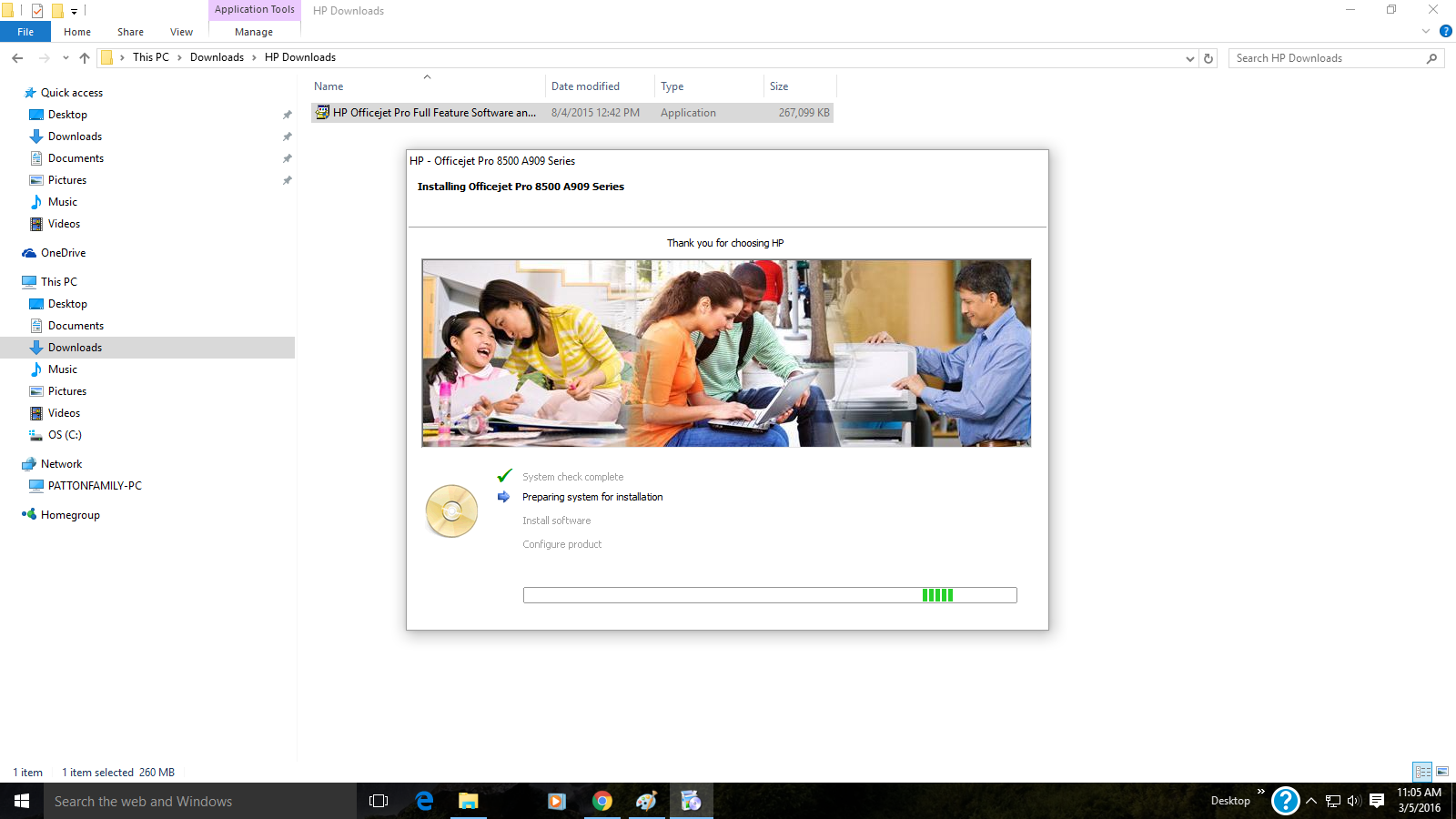
Task: Open Videos under This PC
Action: coord(64,413)
